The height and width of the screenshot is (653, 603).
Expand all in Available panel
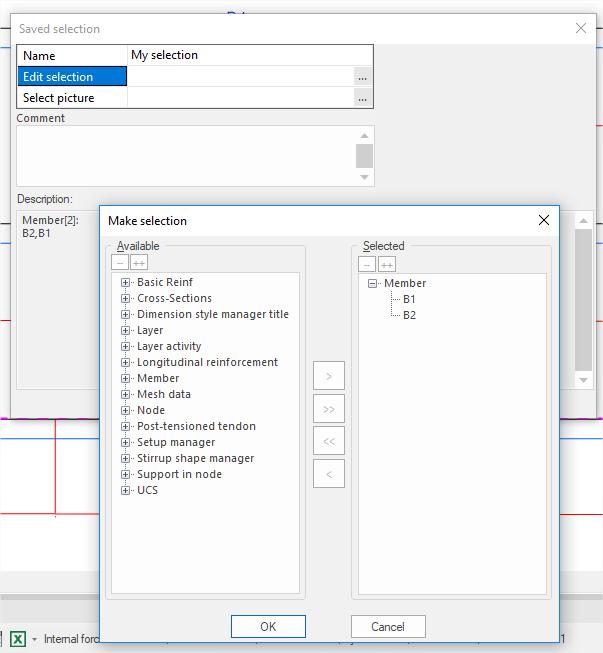coord(139,263)
